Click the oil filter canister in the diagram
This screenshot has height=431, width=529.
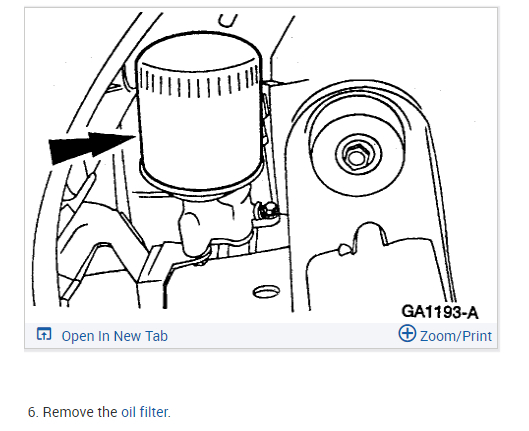tap(200, 115)
